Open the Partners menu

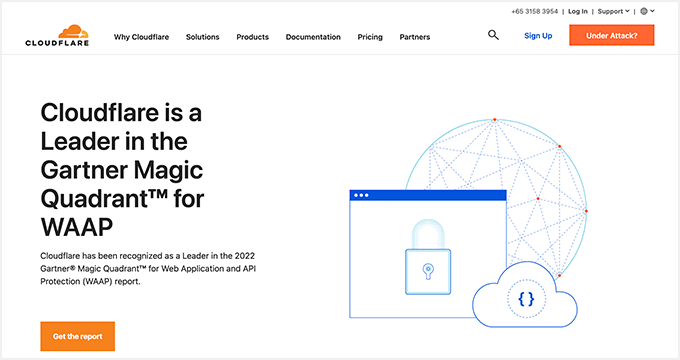click(415, 37)
